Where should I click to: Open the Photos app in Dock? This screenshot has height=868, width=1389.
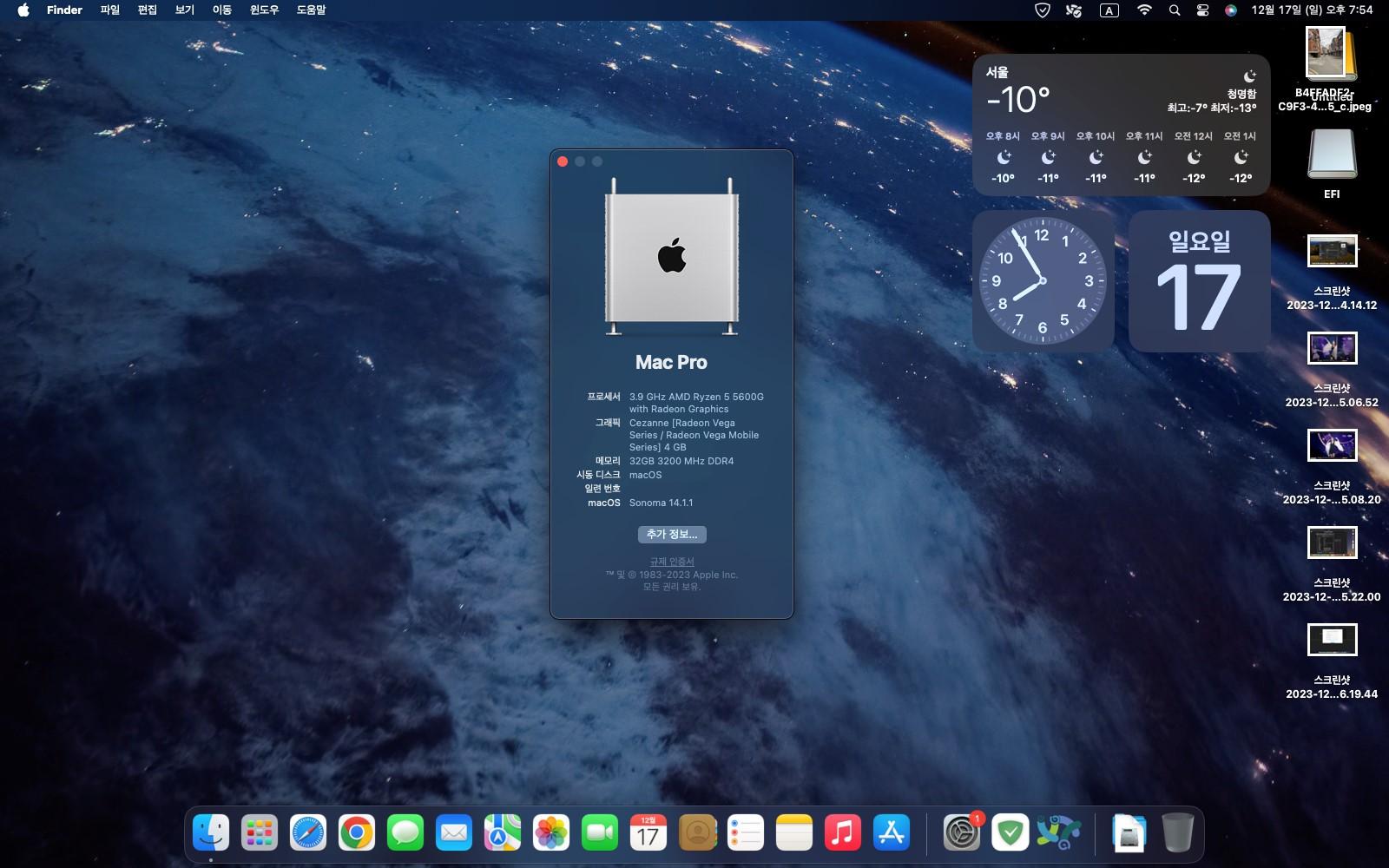point(551,834)
